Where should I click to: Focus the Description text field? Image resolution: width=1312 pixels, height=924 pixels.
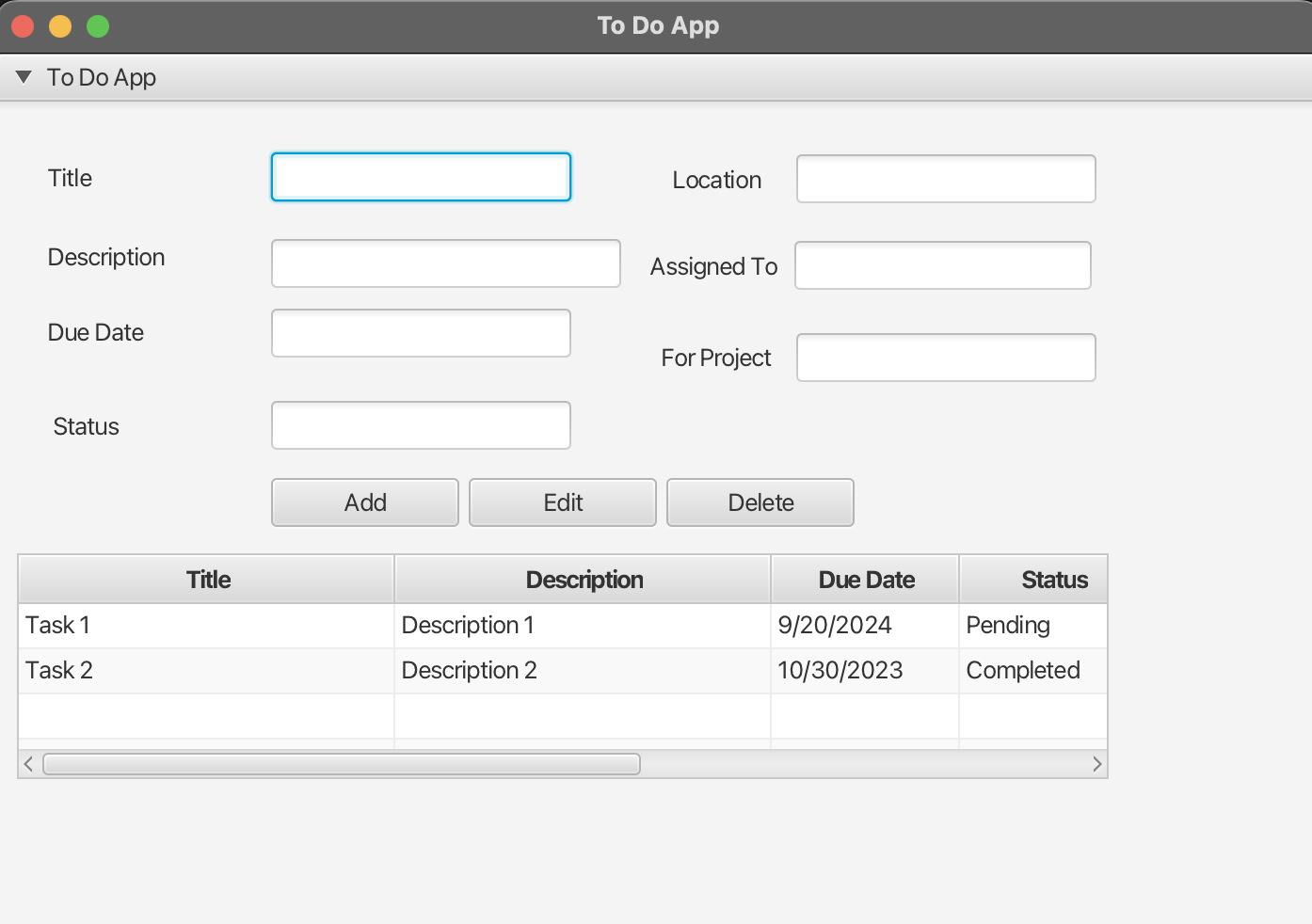[445, 263]
